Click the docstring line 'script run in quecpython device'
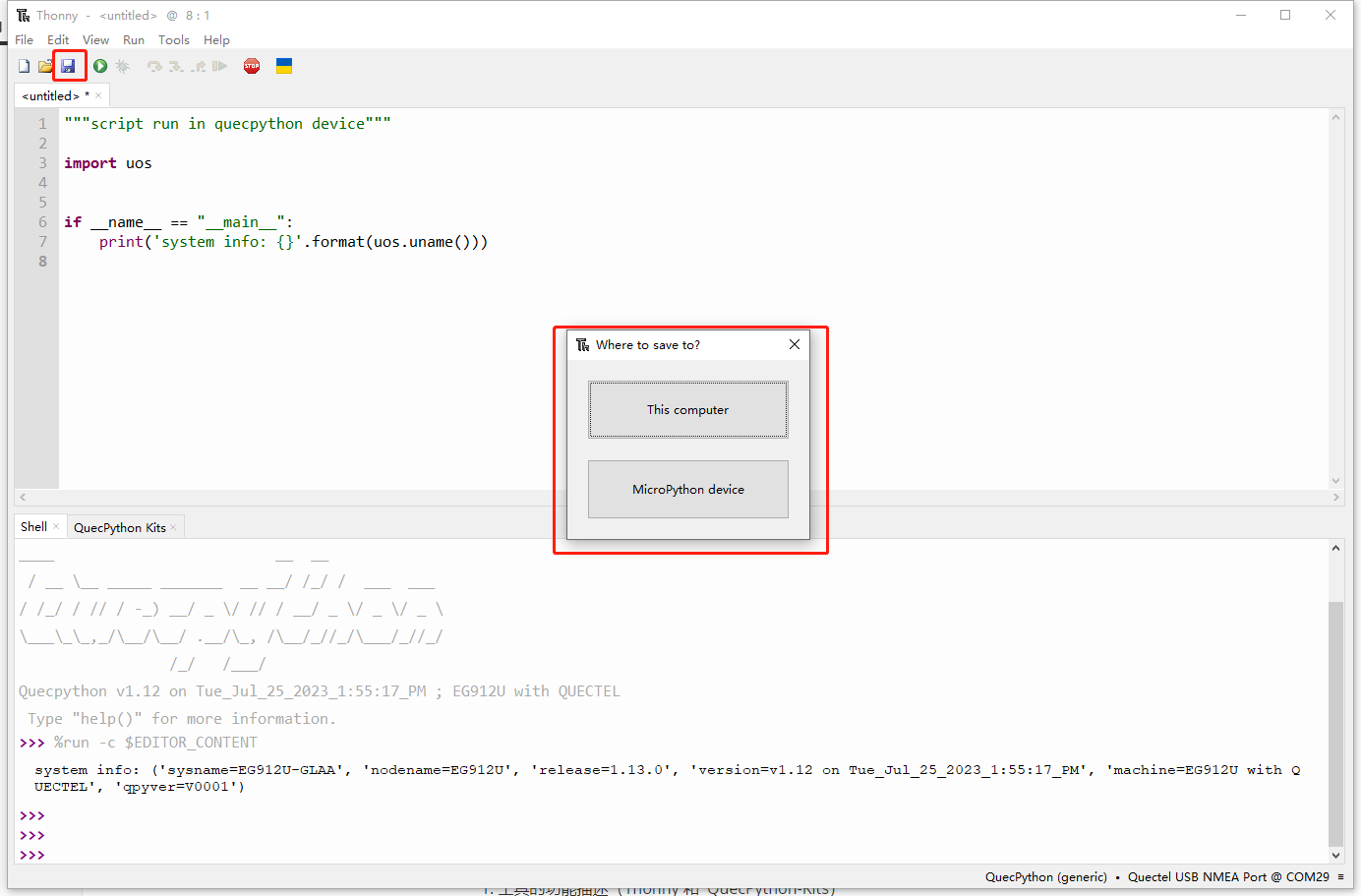The width and height of the screenshot is (1361, 896). (x=228, y=124)
